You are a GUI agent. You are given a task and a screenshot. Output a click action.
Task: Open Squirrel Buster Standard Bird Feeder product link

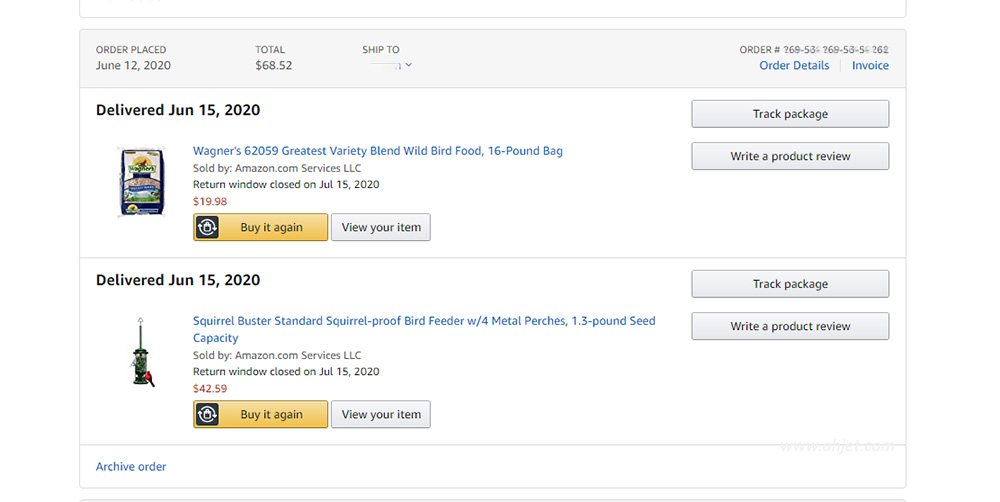pos(424,329)
